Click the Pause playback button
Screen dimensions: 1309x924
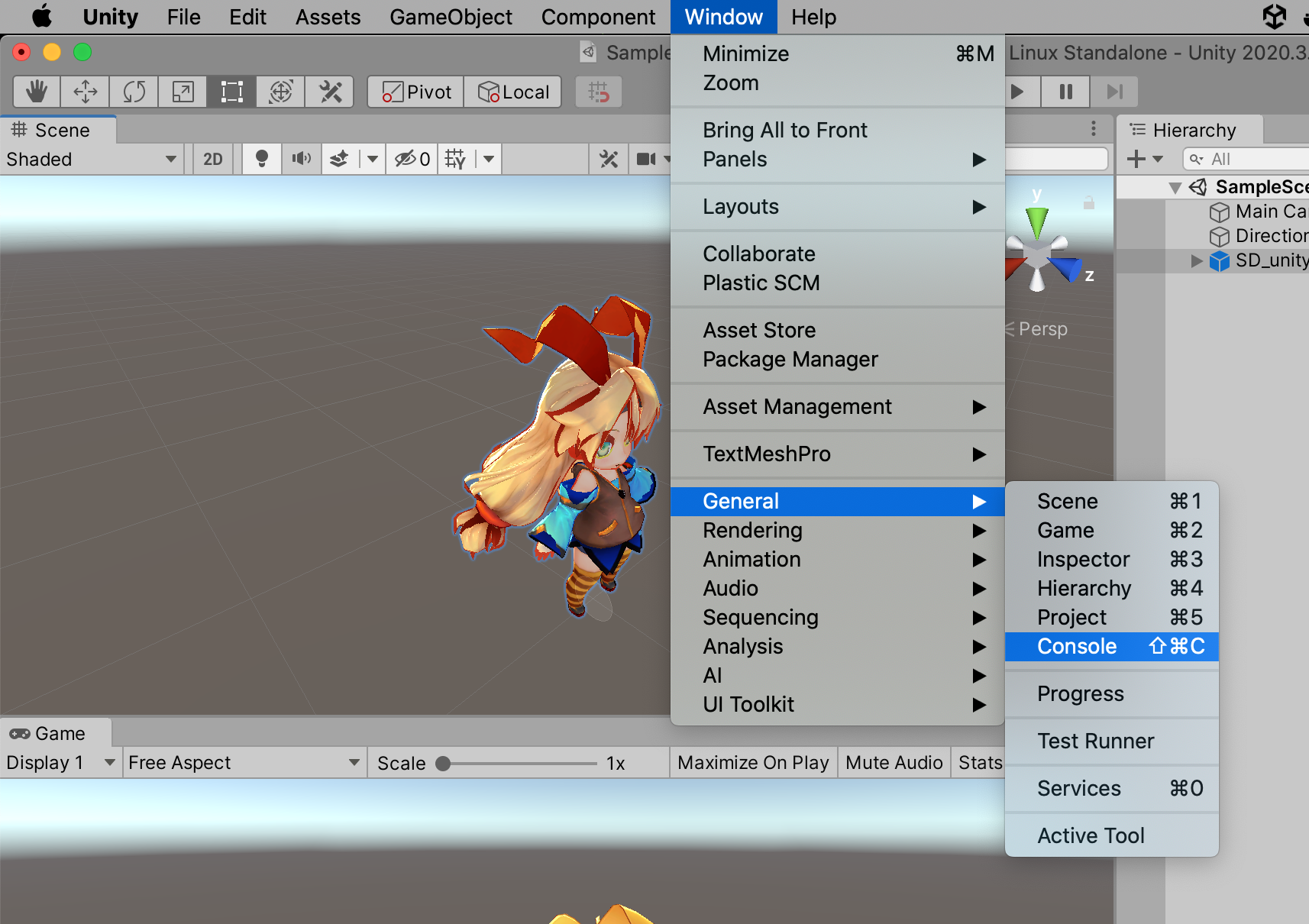1066,92
